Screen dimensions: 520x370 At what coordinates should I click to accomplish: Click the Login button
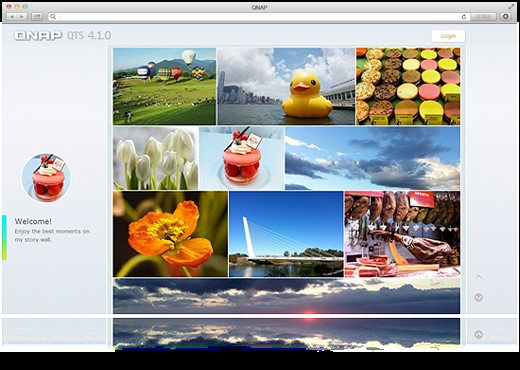pos(448,36)
